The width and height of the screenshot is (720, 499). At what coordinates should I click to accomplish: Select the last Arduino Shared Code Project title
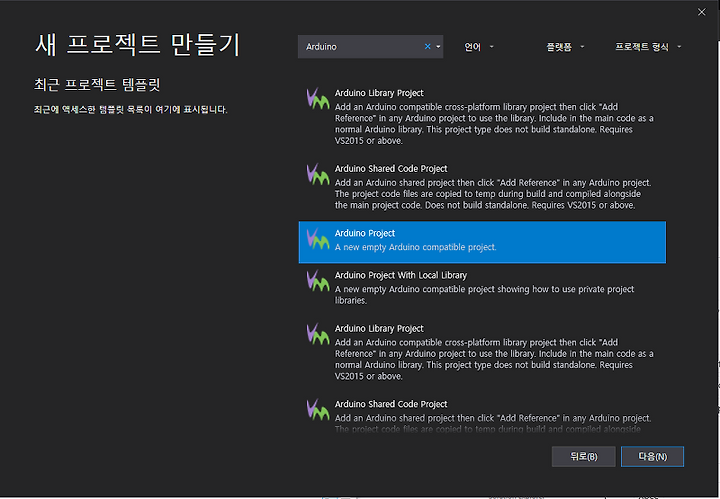point(391,404)
